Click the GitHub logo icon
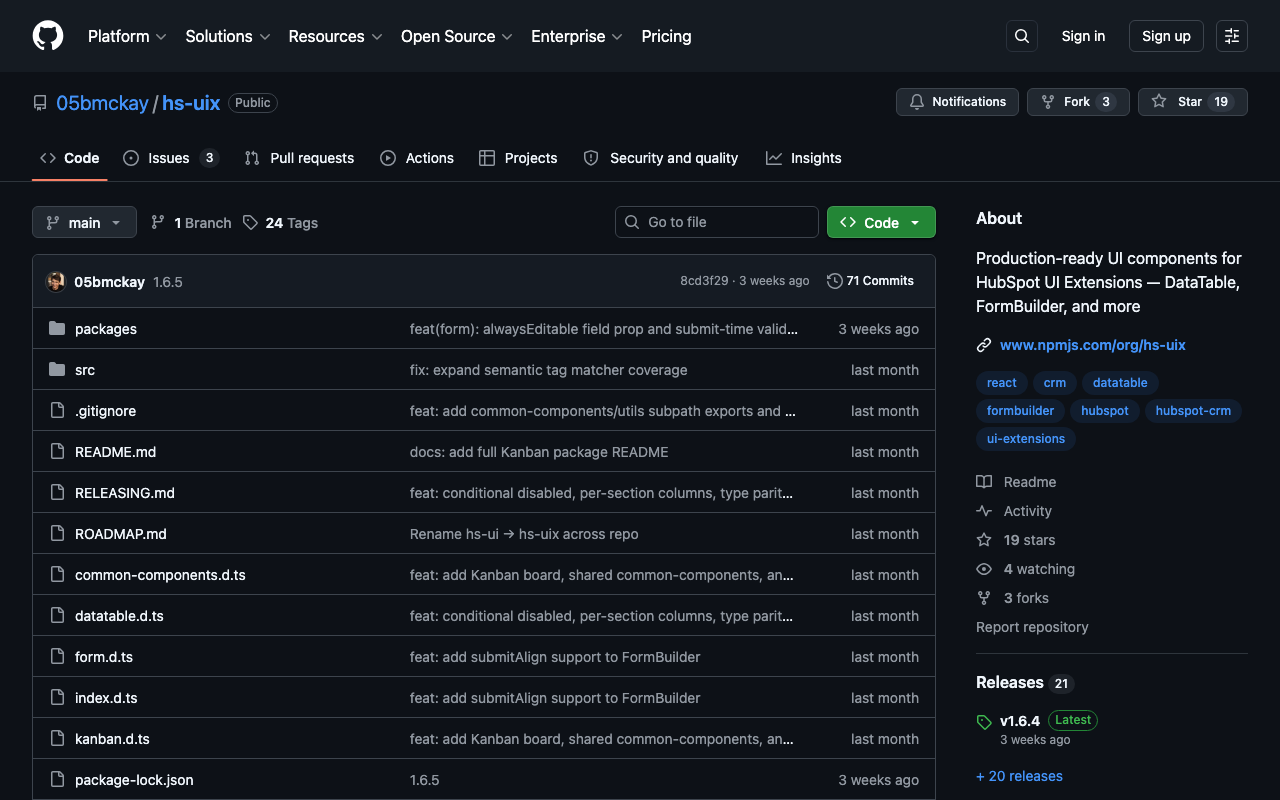Screen dimensions: 1280x800 click(x=48, y=36)
